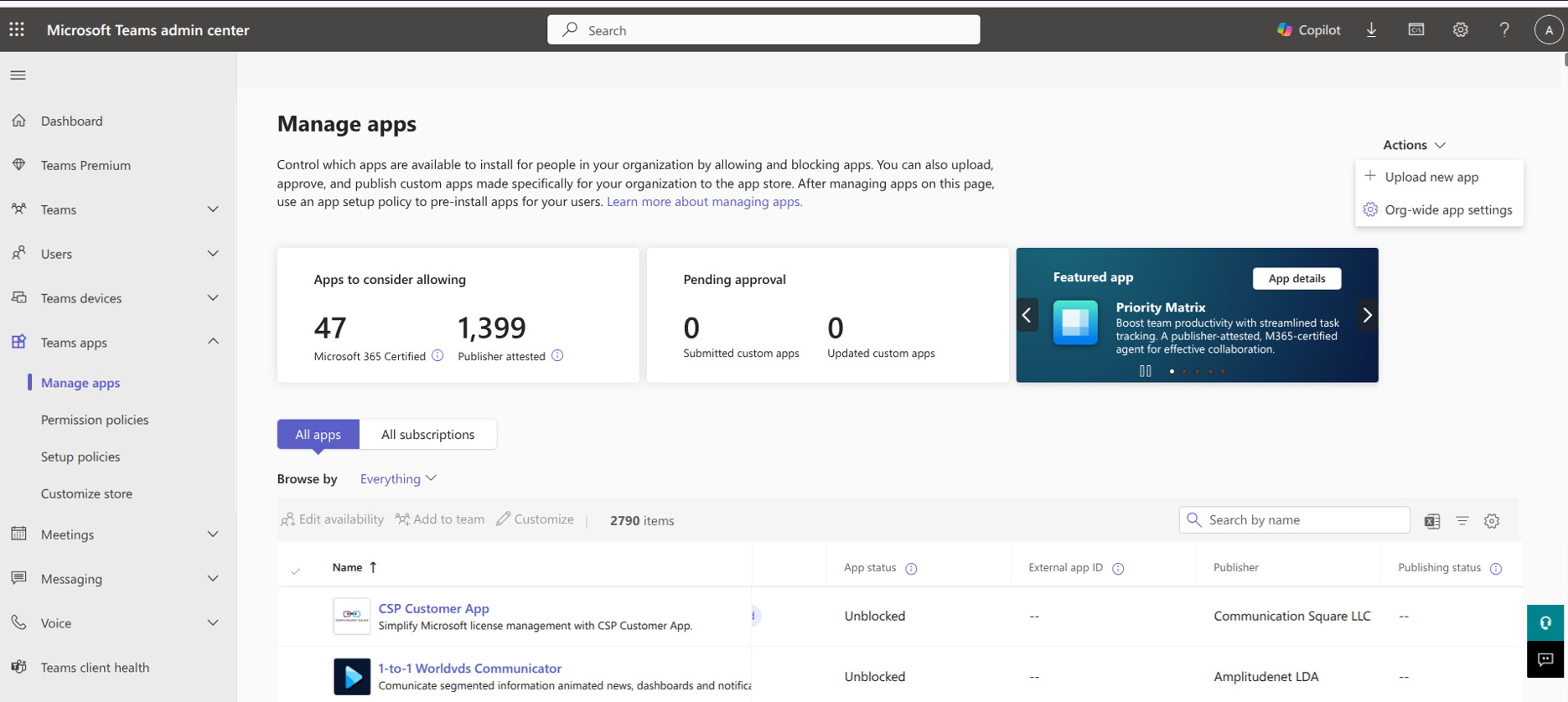Expand the Users navigation section
1568x702 pixels.
[x=213, y=254]
